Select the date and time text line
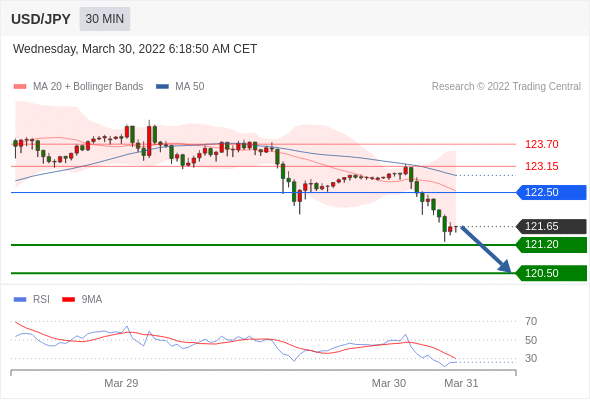 click(135, 49)
